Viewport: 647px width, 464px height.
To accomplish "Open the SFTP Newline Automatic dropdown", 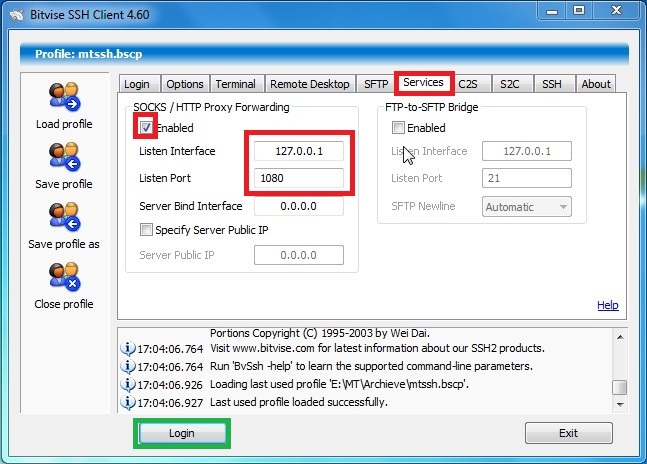I will point(527,207).
